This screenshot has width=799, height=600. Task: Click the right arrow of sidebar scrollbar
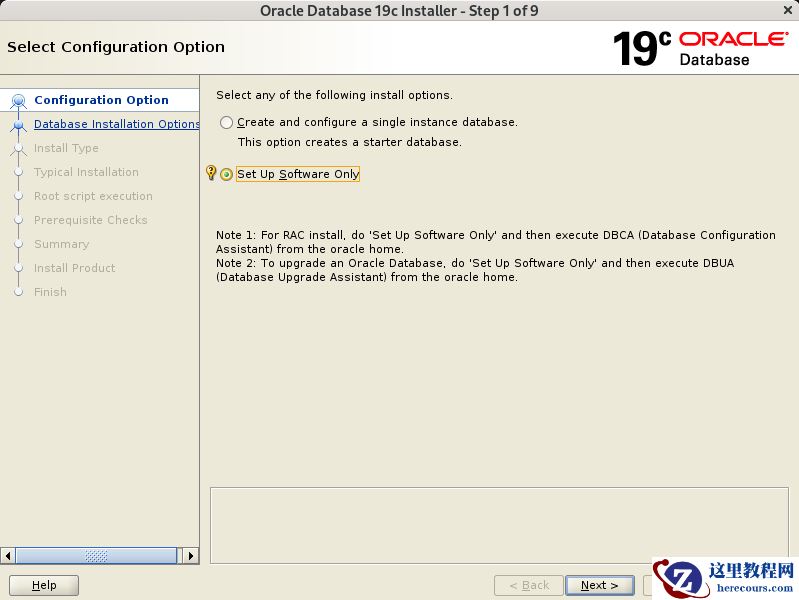point(191,556)
